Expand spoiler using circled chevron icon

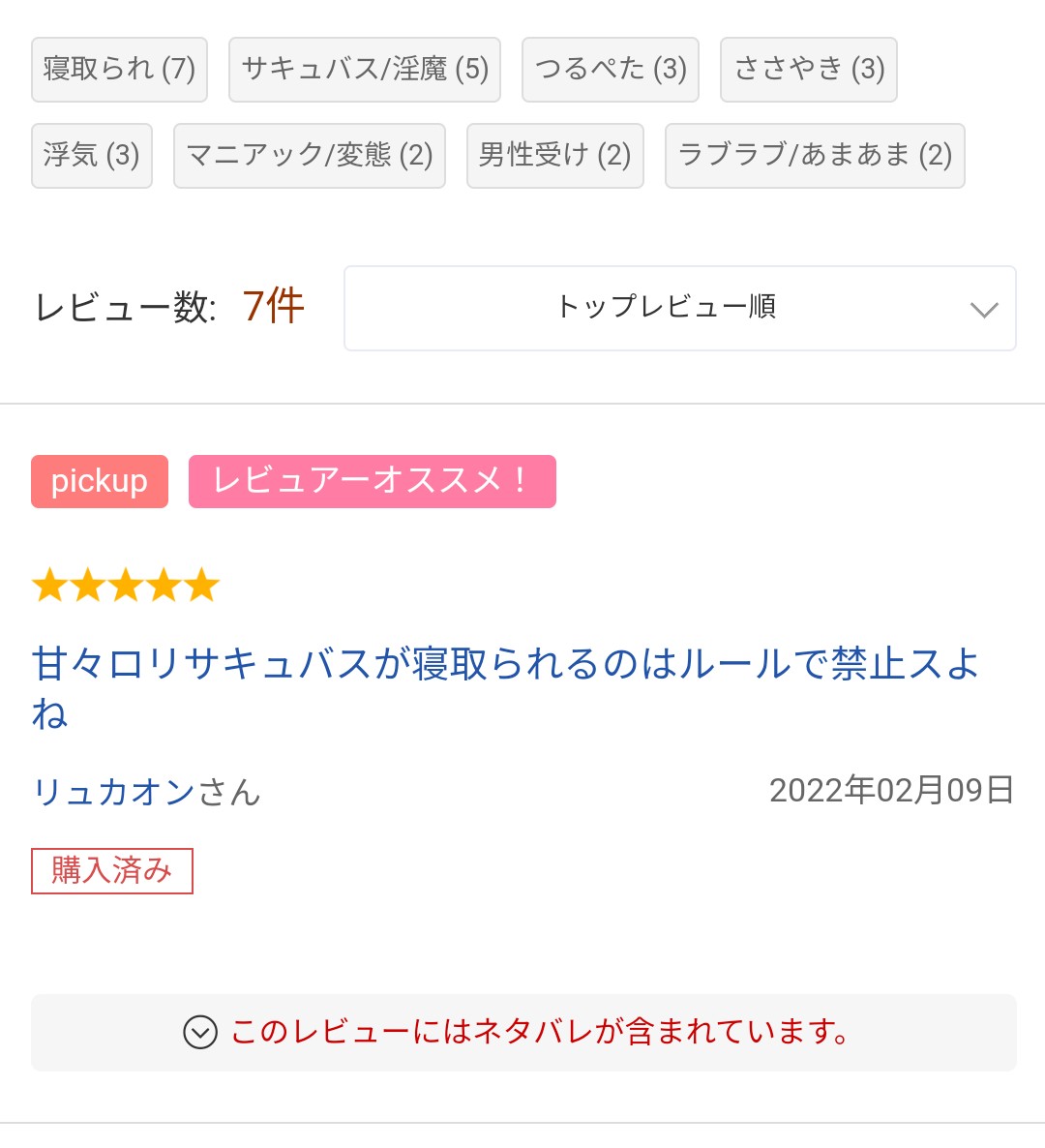coord(200,1032)
